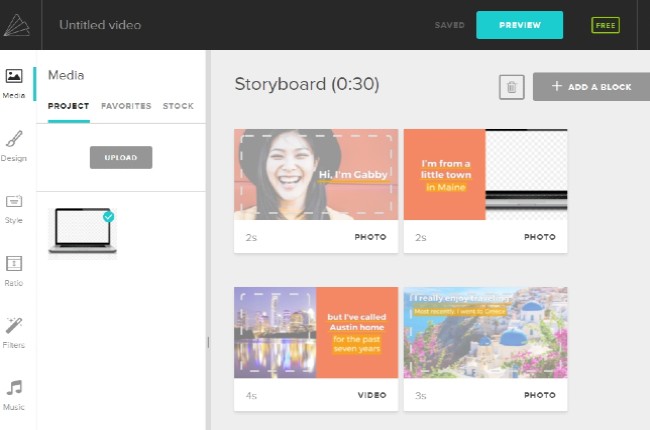Open the Design brush panel
The width and height of the screenshot is (650, 430).
pos(14,144)
